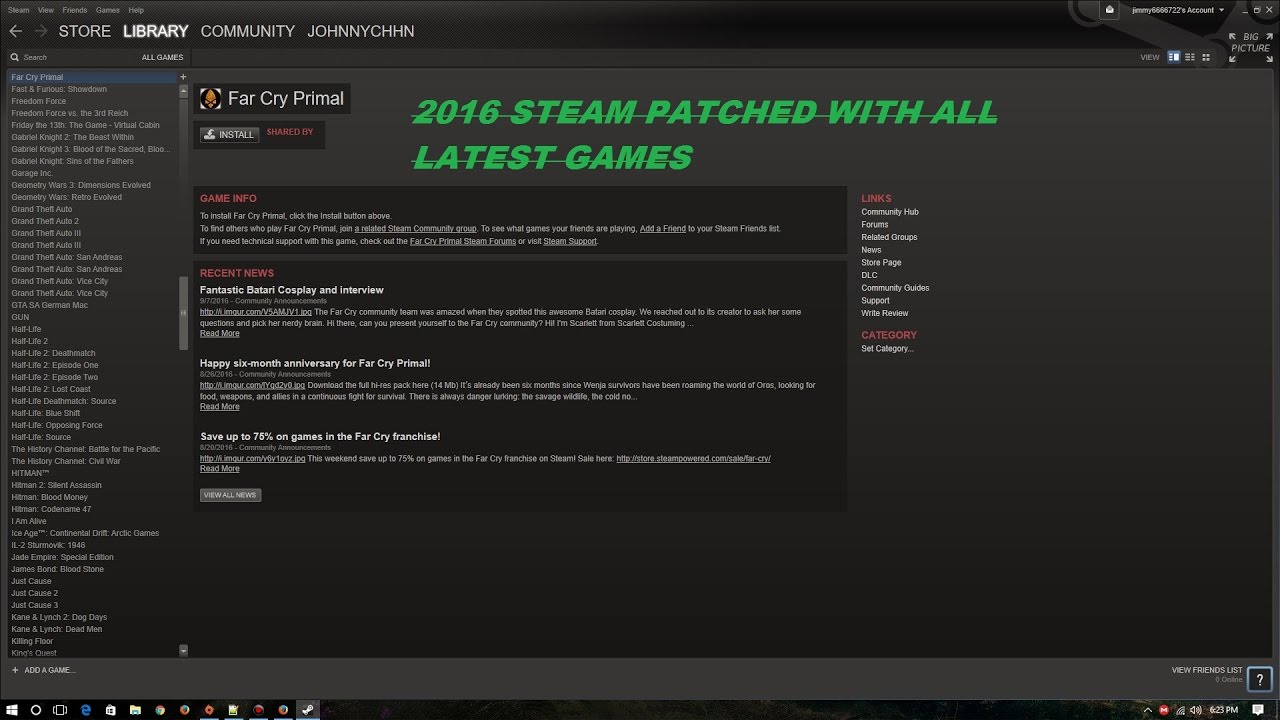
Task: Open the network tray icon
Action: (1181, 710)
